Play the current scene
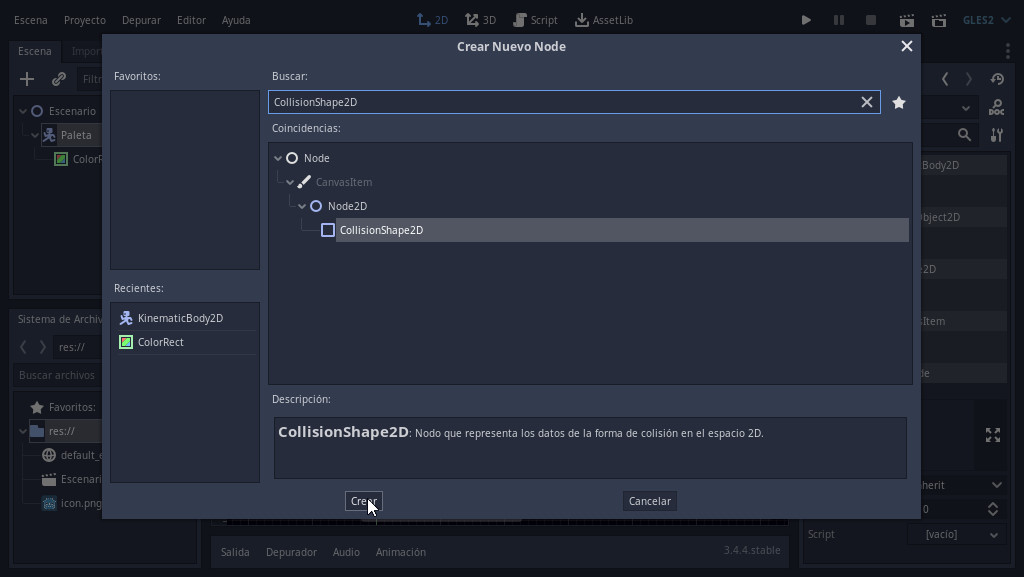 click(906, 20)
